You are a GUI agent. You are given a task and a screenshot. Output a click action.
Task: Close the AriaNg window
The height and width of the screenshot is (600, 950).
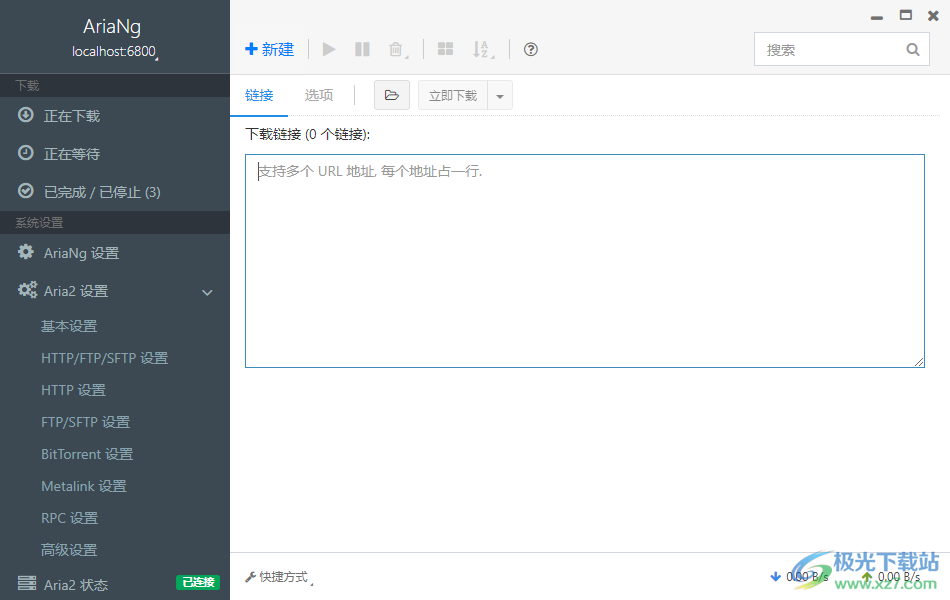click(x=934, y=16)
